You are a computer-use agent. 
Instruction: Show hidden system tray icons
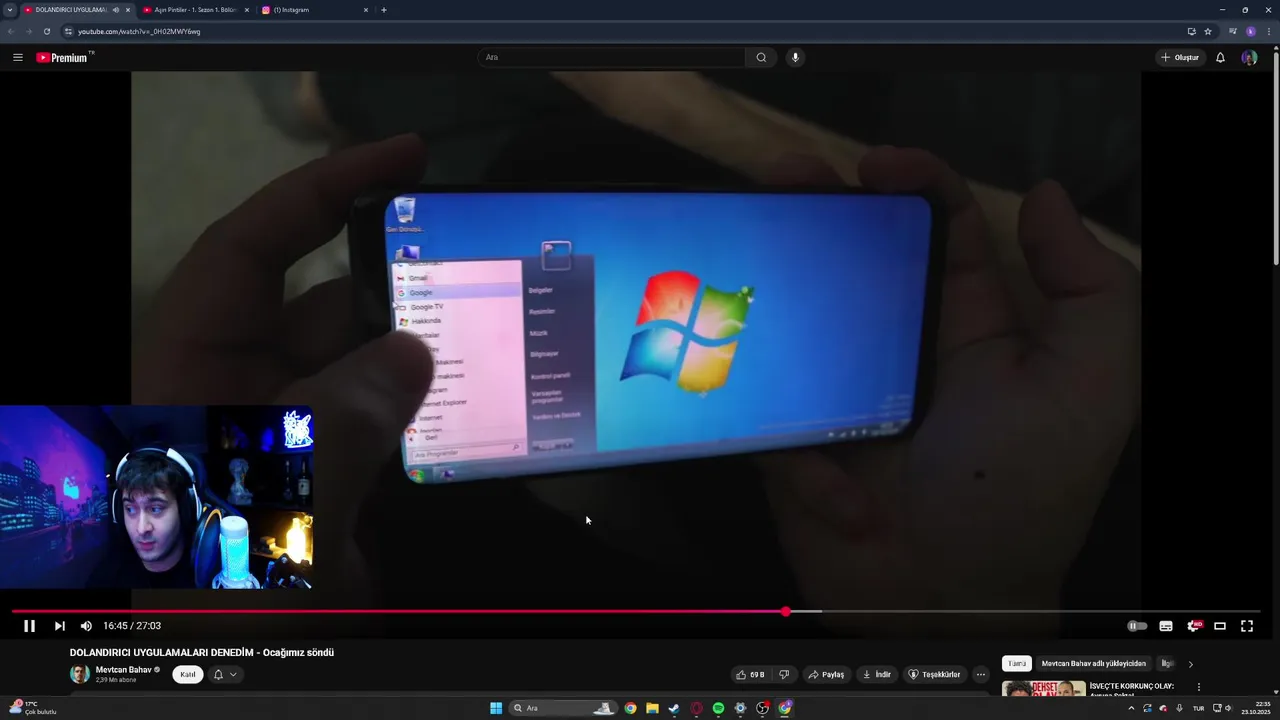(x=1131, y=708)
